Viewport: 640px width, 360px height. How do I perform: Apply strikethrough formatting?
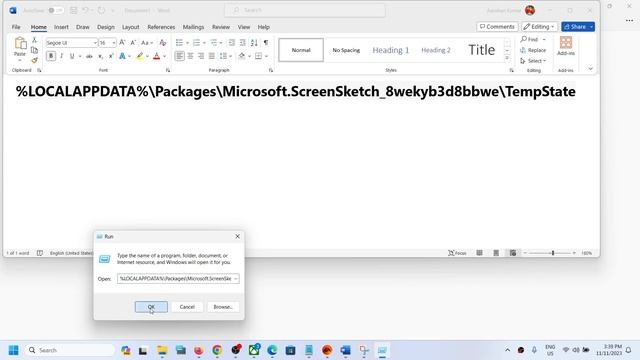(x=89, y=56)
